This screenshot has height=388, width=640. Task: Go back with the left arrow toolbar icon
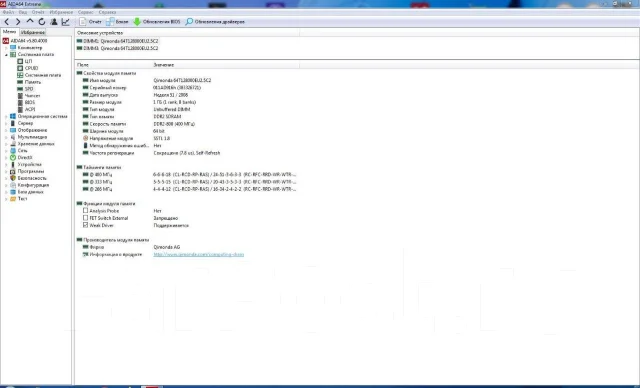[7, 22]
